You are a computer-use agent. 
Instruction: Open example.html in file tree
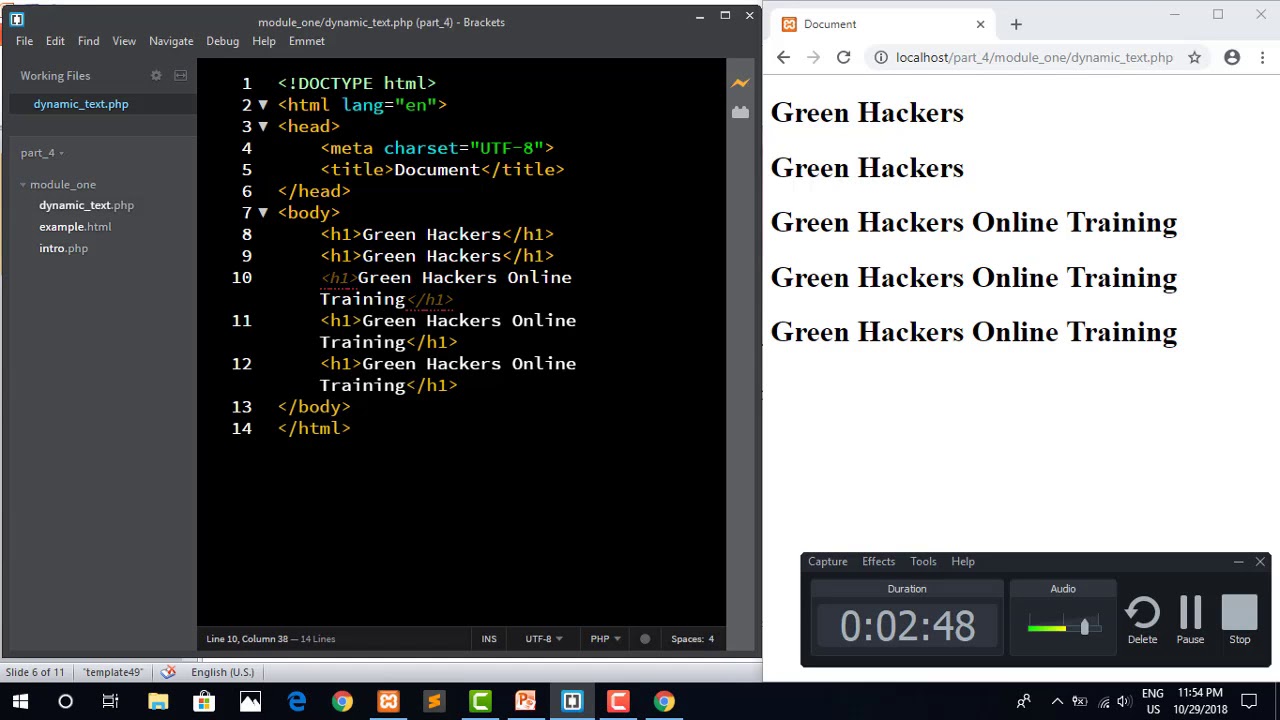(x=75, y=227)
